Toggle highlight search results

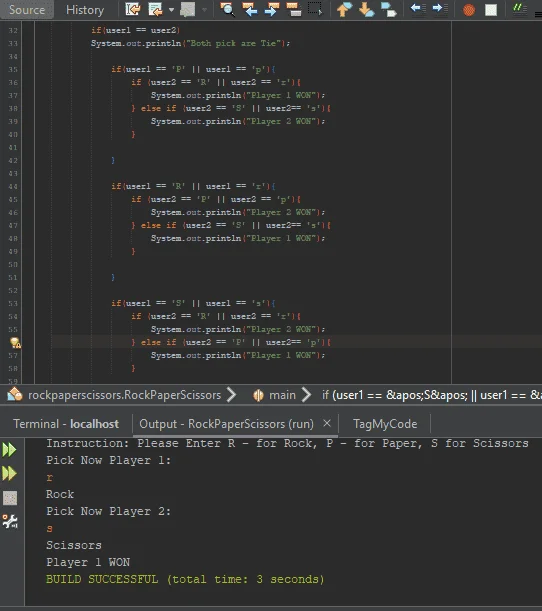tap(294, 9)
